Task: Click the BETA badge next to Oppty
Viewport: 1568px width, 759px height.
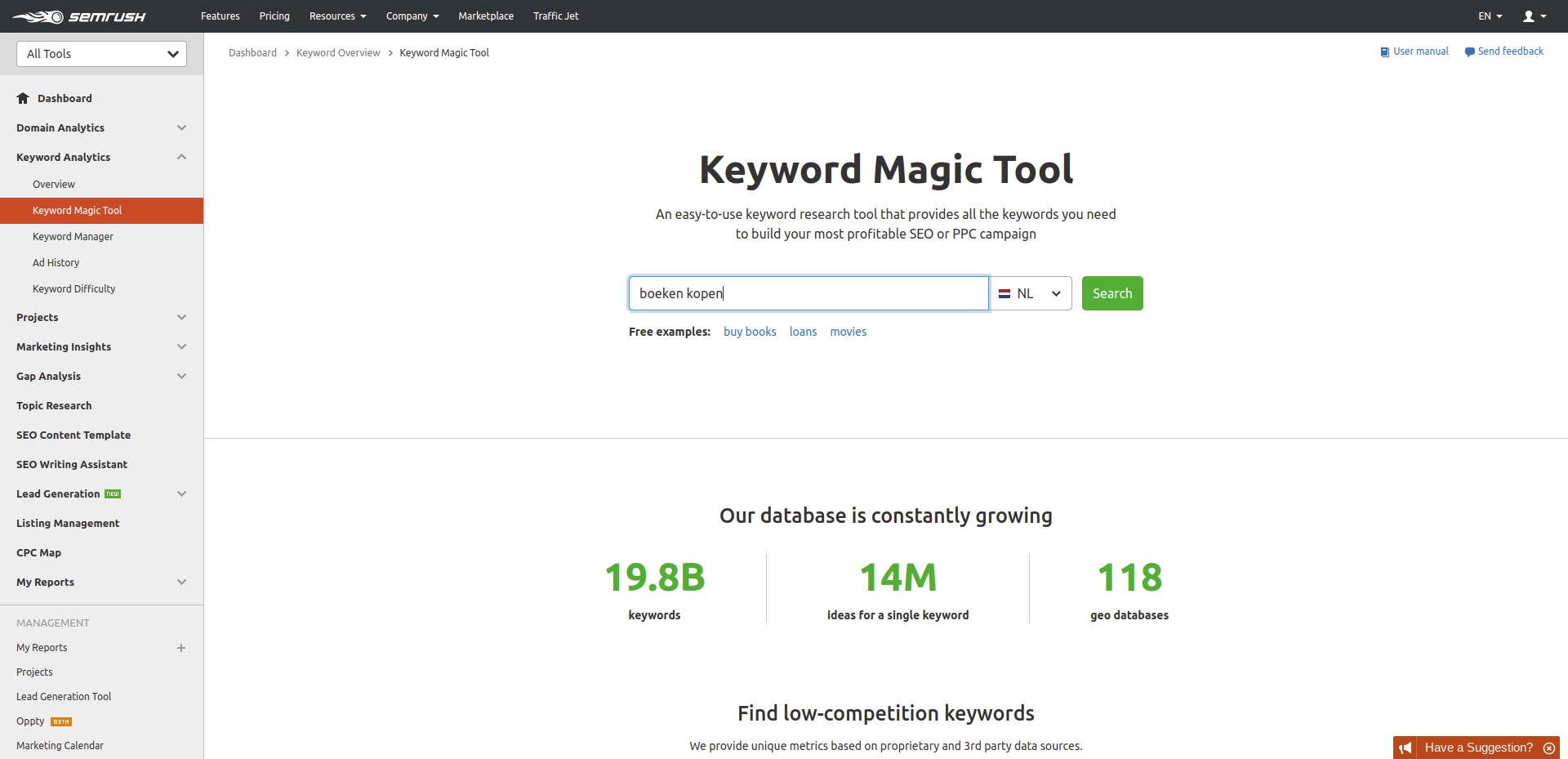Action: coord(61,721)
